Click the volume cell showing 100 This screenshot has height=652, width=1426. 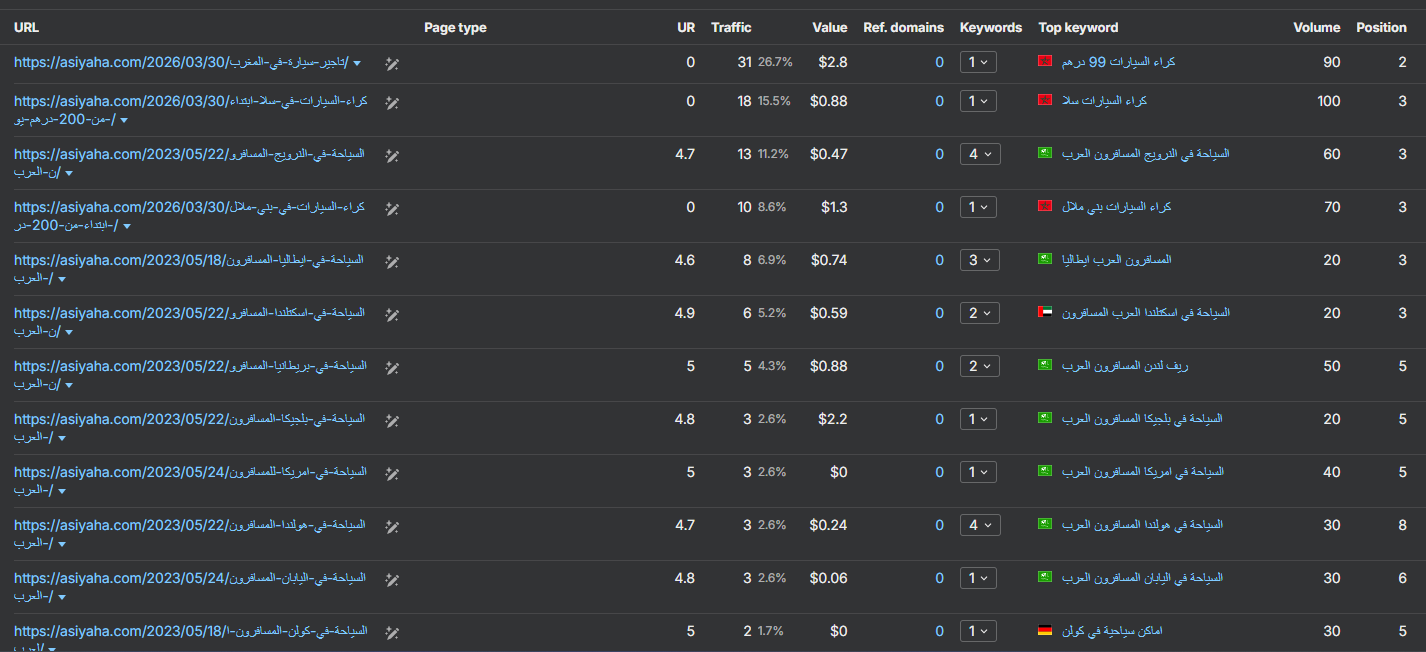(1328, 101)
